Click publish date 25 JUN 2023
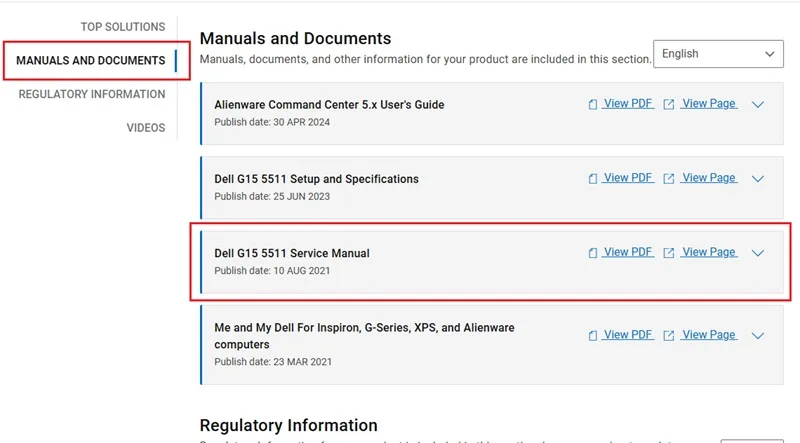The image size is (800, 443). (272, 196)
